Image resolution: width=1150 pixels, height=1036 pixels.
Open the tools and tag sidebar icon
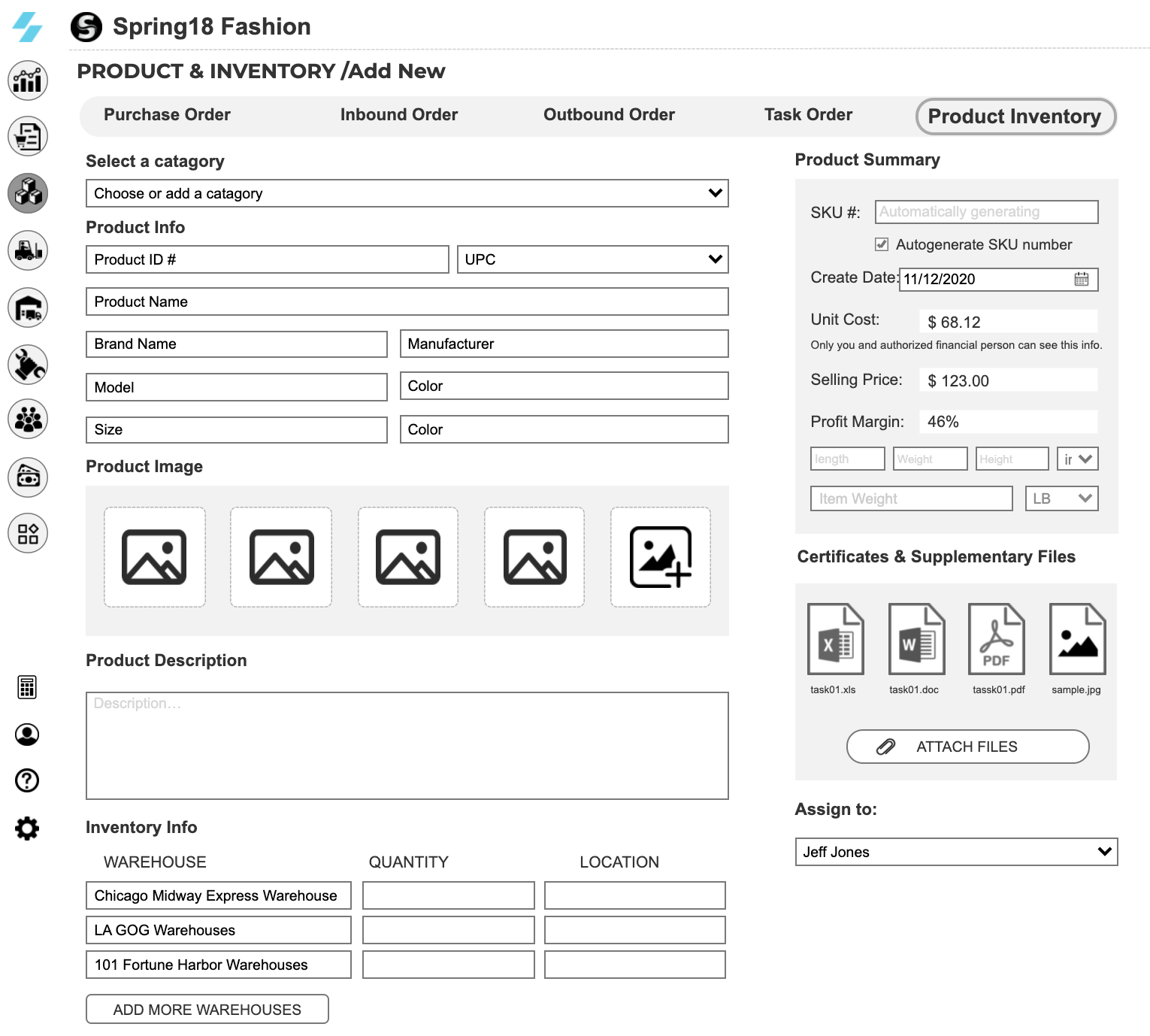tap(28, 365)
